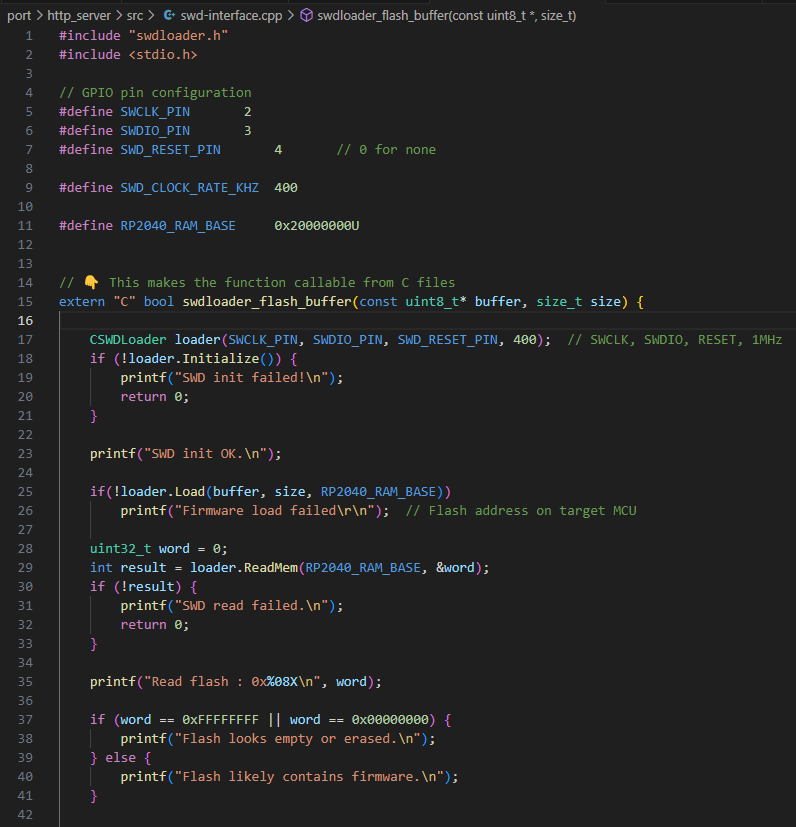Viewport: 796px width, 827px height.
Task: Click line number 25 in the gutter
Action: coord(25,492)
